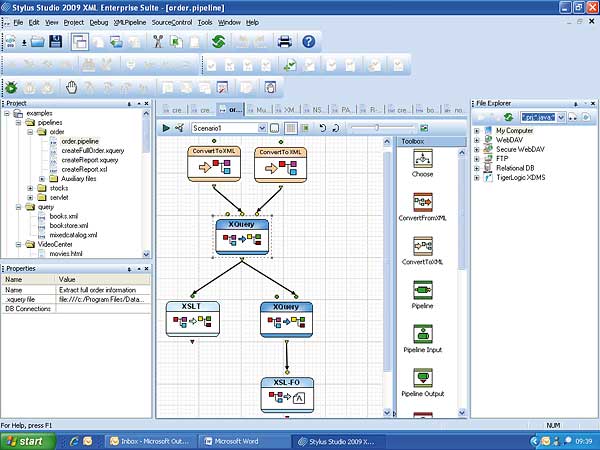Expand the servlet folder

click(x=30, y=198)
